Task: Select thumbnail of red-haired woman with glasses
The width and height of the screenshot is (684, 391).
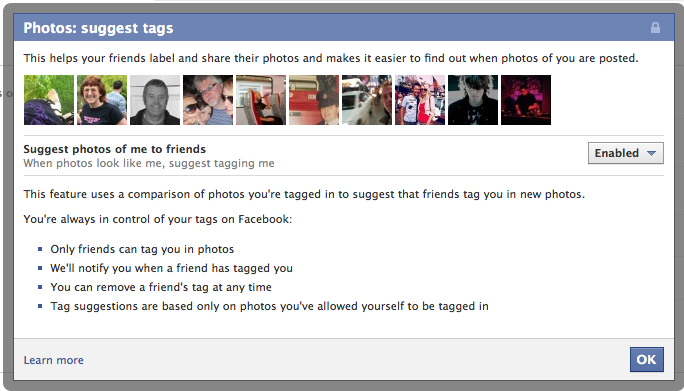Action: coord(102,100)
